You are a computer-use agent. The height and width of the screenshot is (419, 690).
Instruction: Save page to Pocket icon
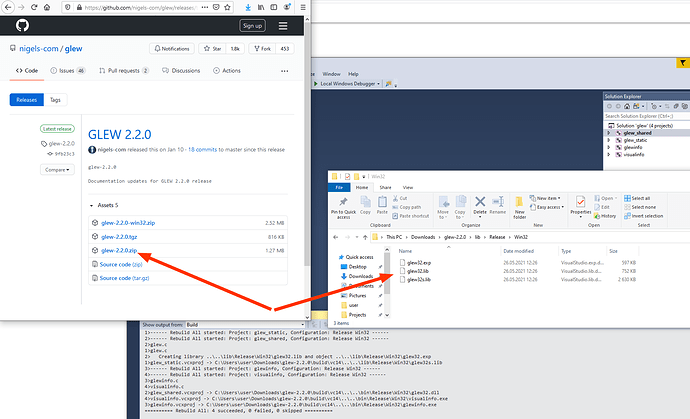(x=216, y=7)
